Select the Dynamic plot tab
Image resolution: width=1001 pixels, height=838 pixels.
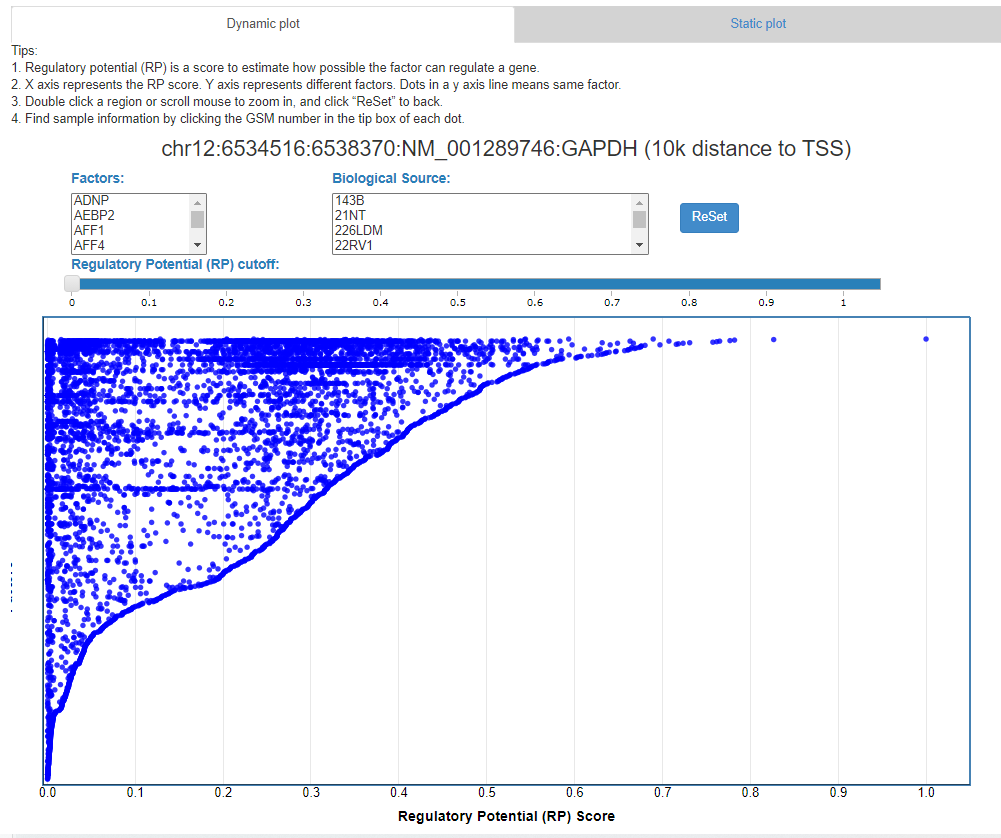pos(262,24)
